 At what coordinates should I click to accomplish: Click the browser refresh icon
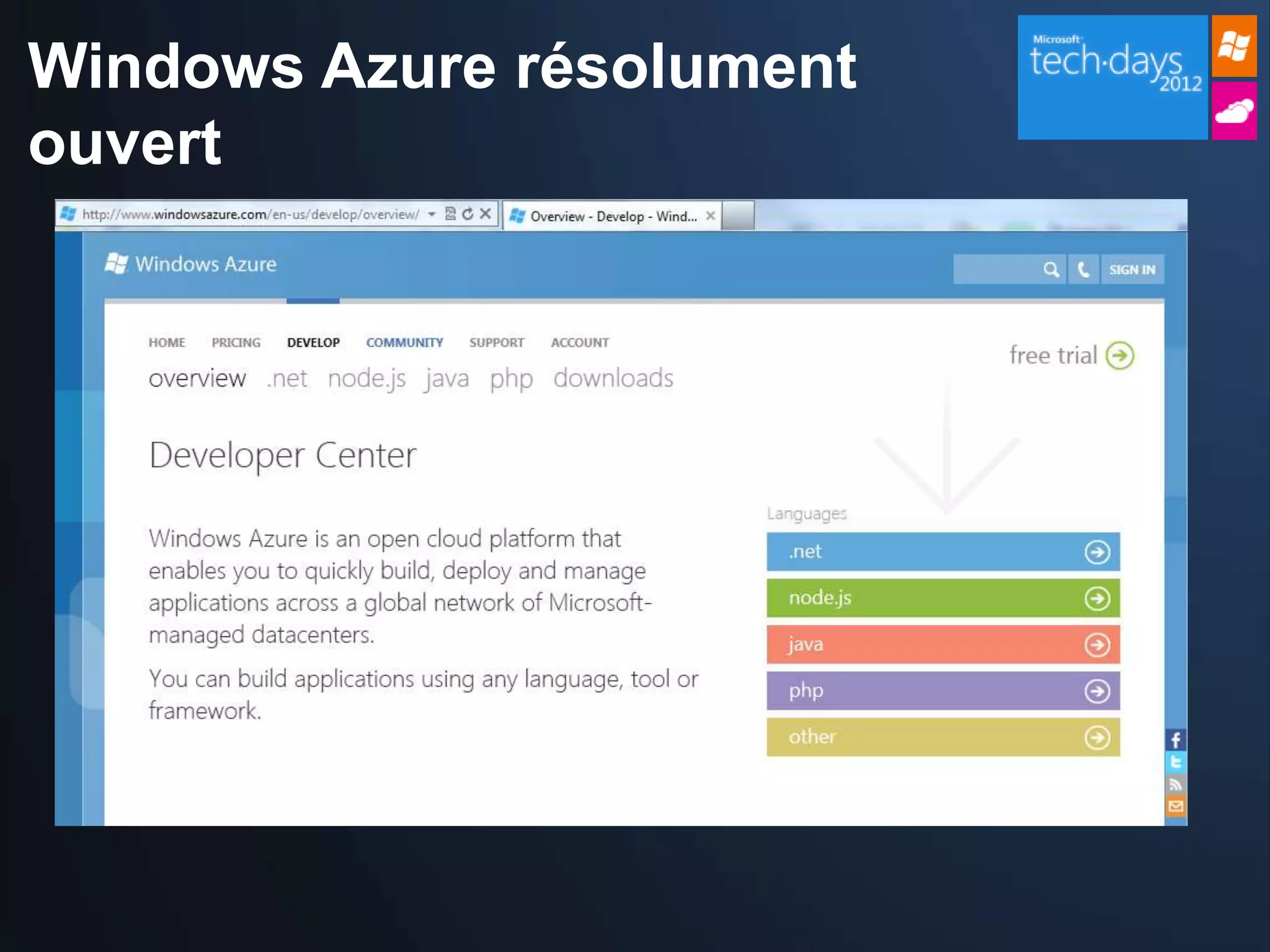[x=468, y=214]
